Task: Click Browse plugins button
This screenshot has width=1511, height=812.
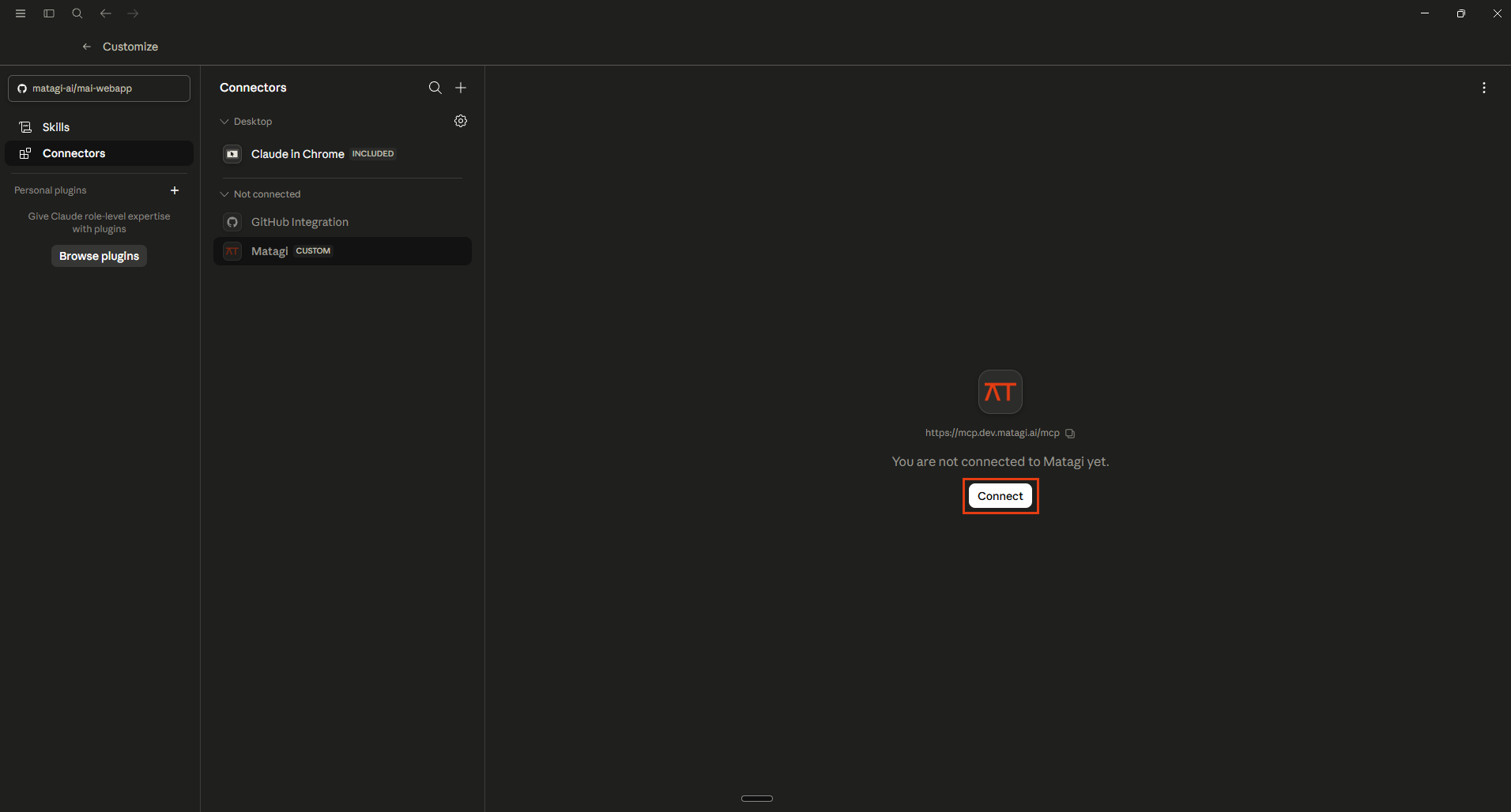Action: coord(99,256)
